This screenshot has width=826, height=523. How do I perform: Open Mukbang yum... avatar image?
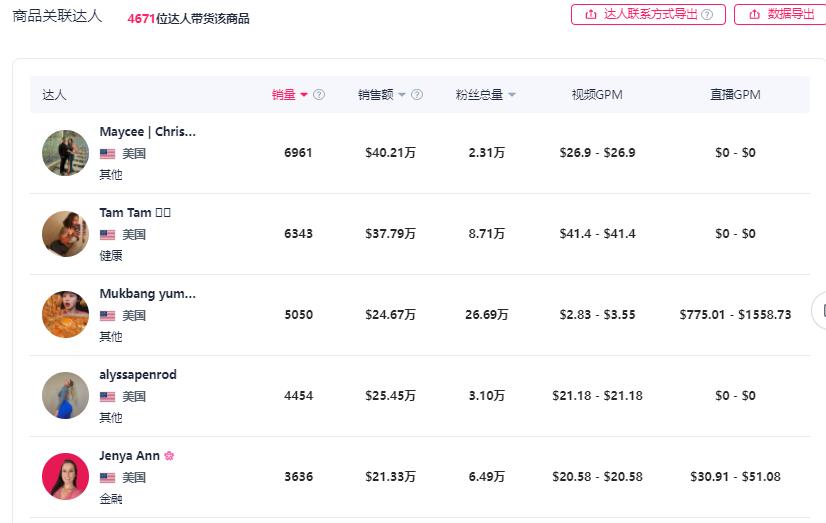click(x=65, y=315)
